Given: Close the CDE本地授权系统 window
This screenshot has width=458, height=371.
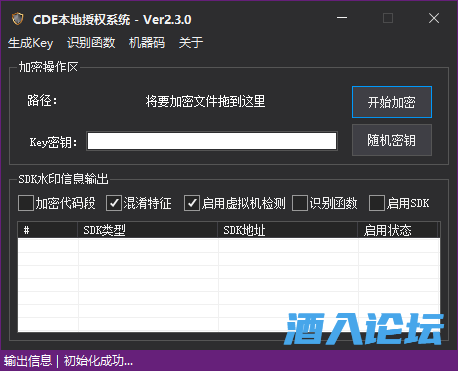Looking at the screenshot, I should pos(434,18).
